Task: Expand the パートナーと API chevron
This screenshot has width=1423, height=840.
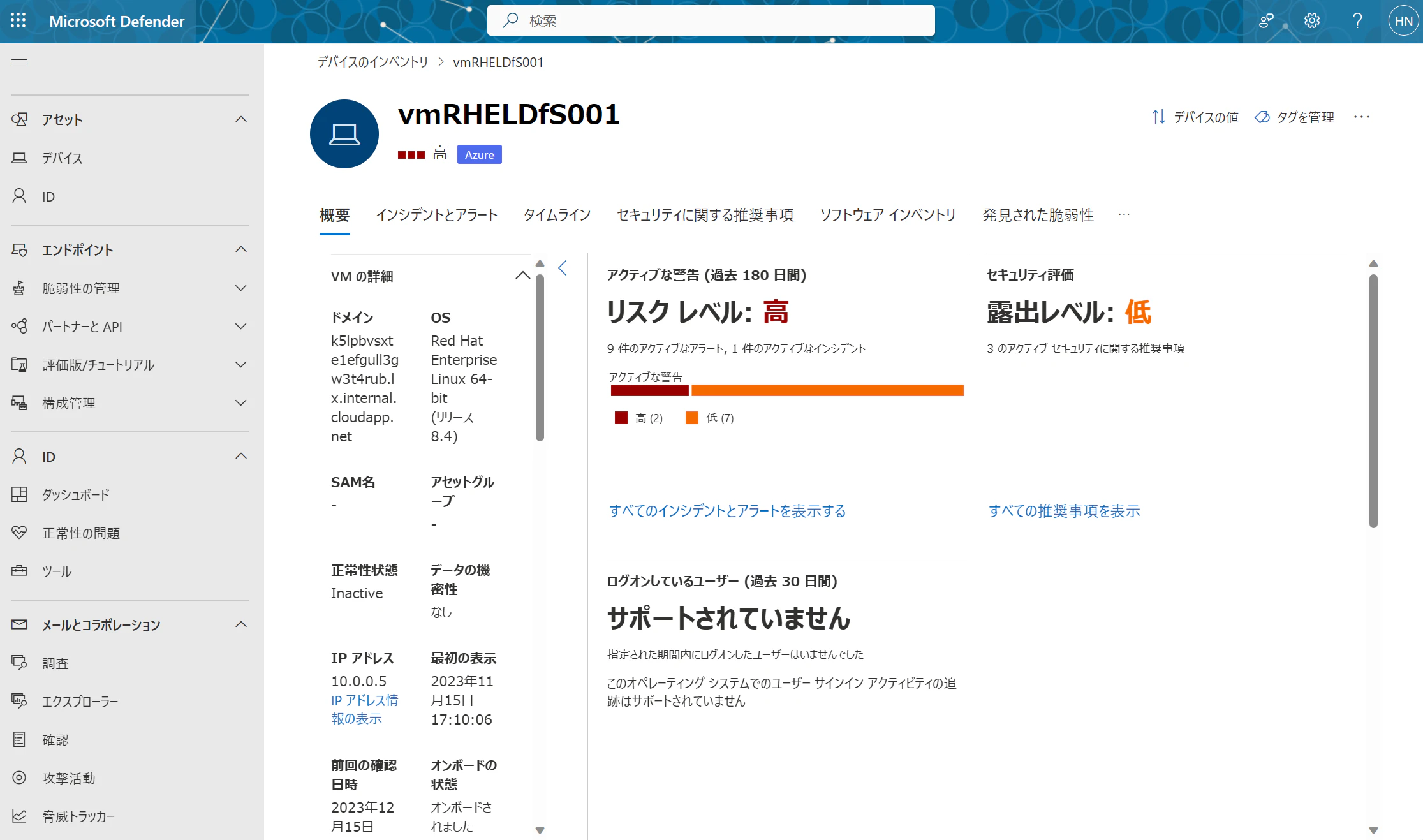Action: [x=241, y=326]
